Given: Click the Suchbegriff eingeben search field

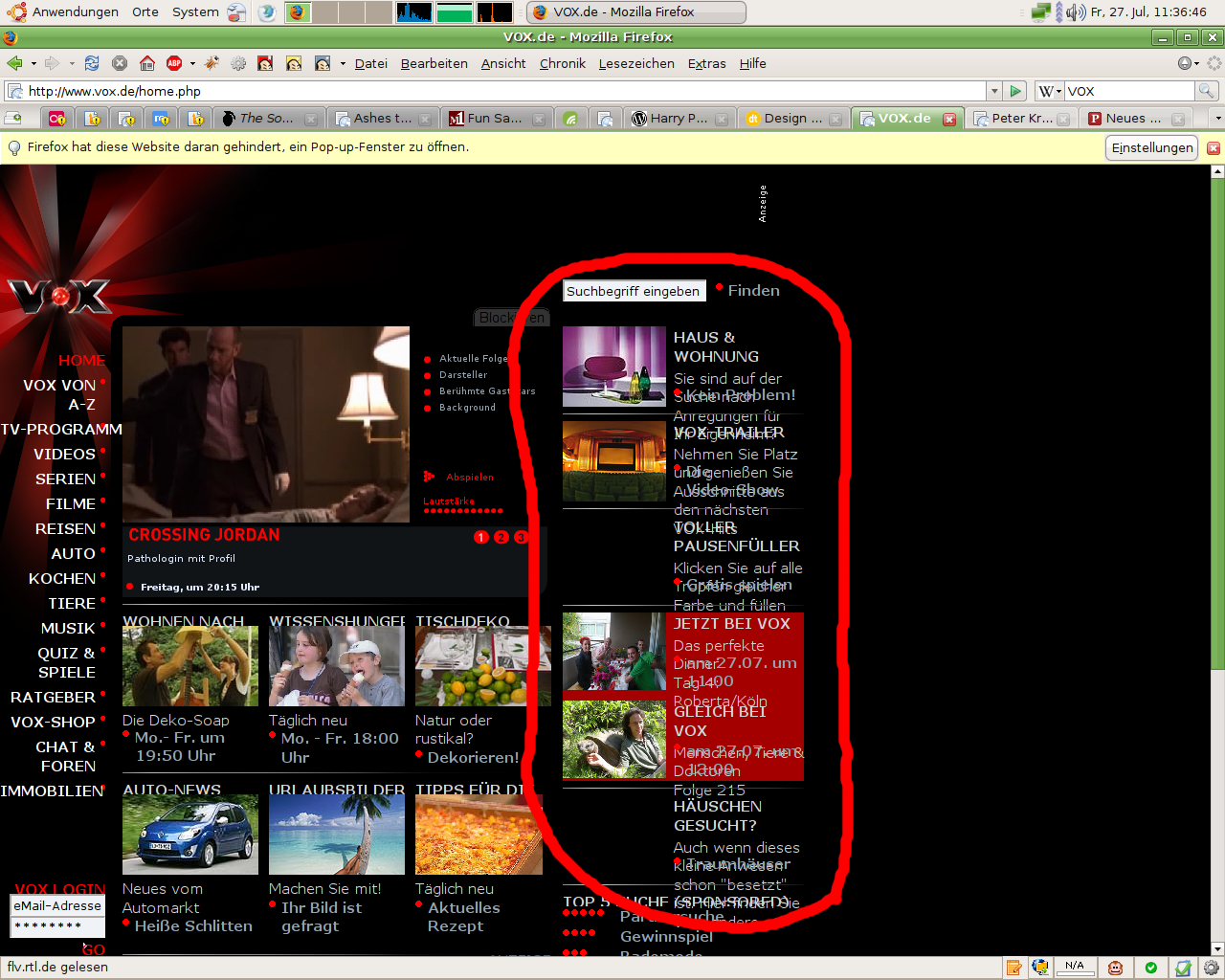Looking at the screenshot, I should 634,291.
